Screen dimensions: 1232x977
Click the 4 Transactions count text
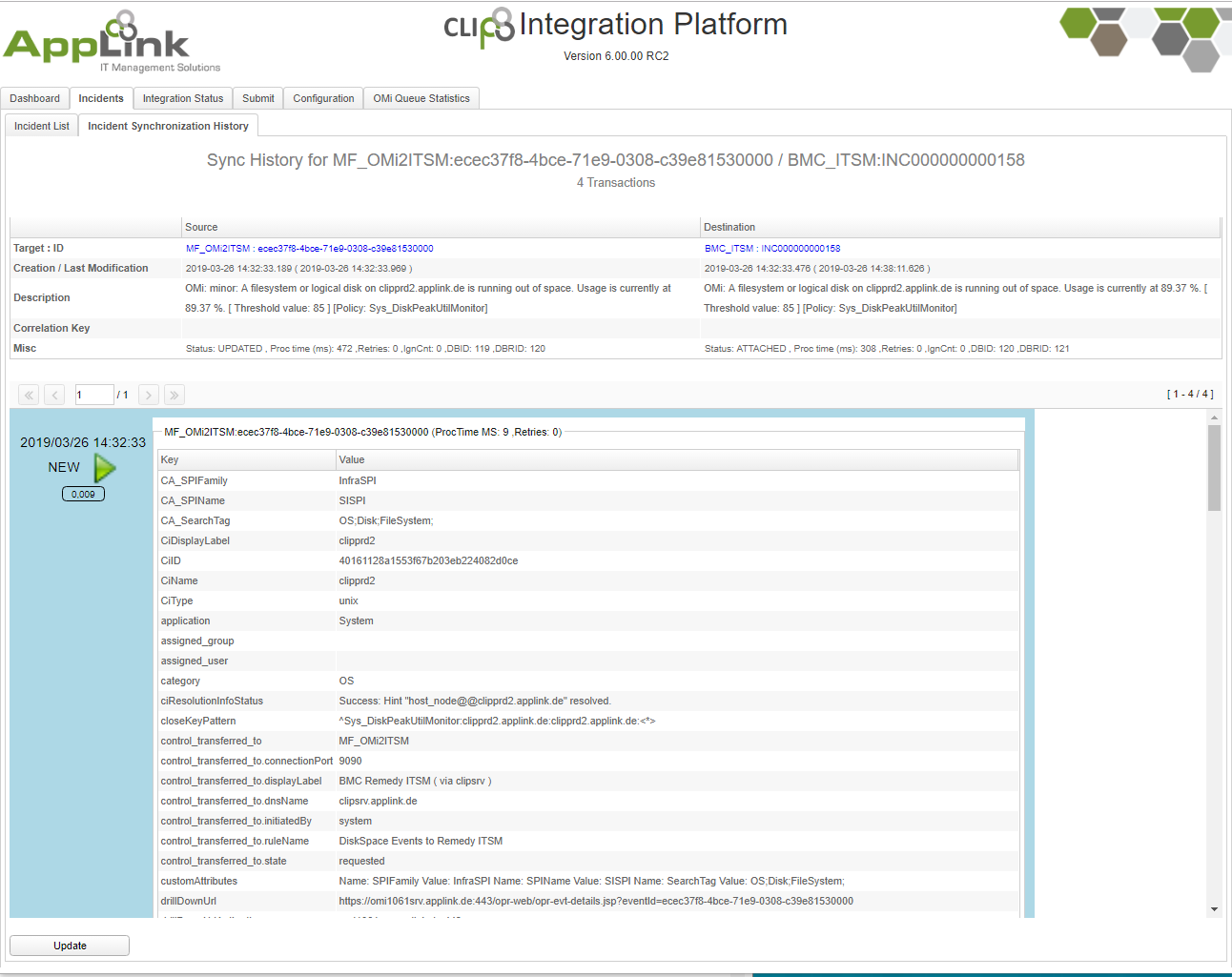tap(616, 183)
